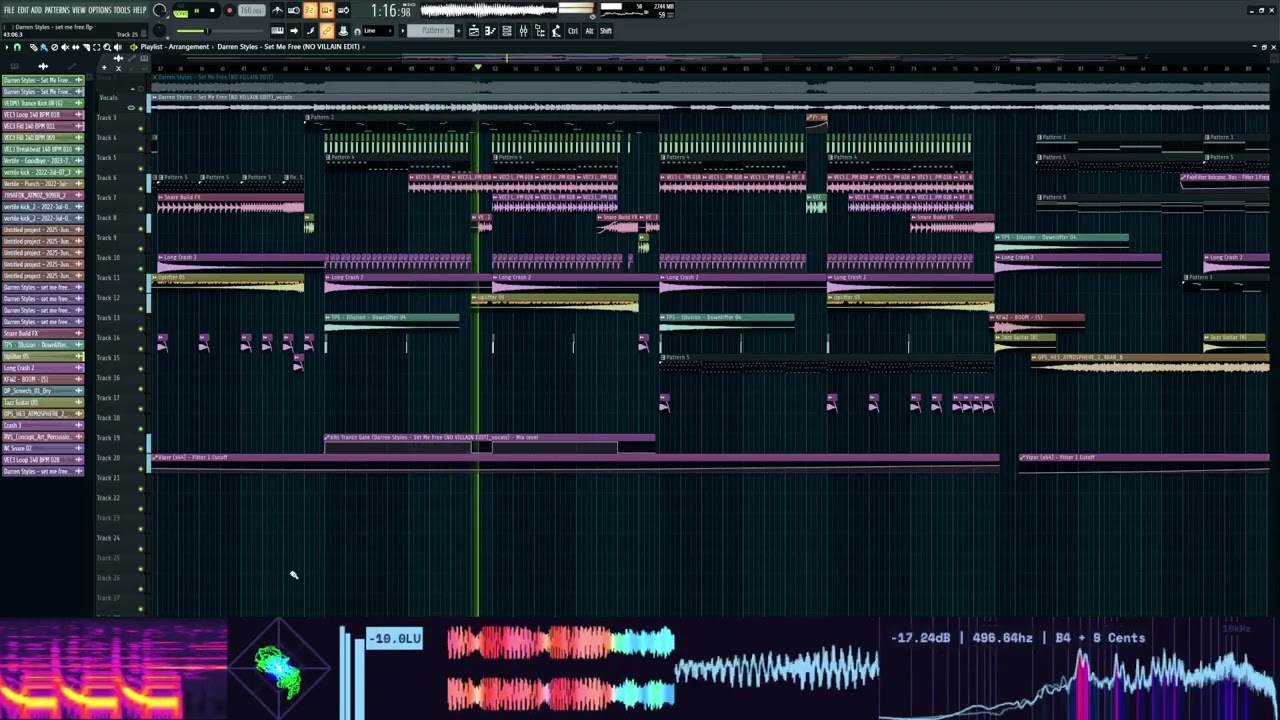1280x720 pixels.
Task: Open the Browser/plugin picker icon
Action: (540, 31)
